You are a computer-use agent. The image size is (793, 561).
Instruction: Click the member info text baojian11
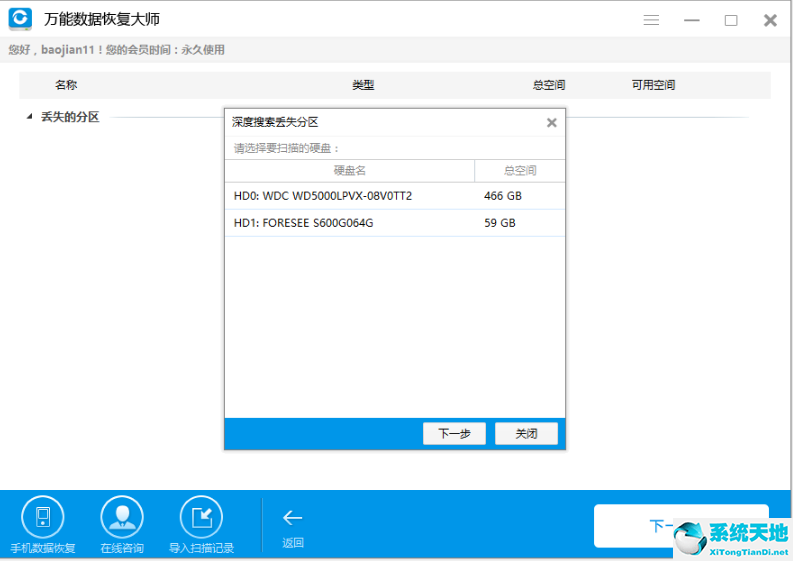tap(68, 50)
